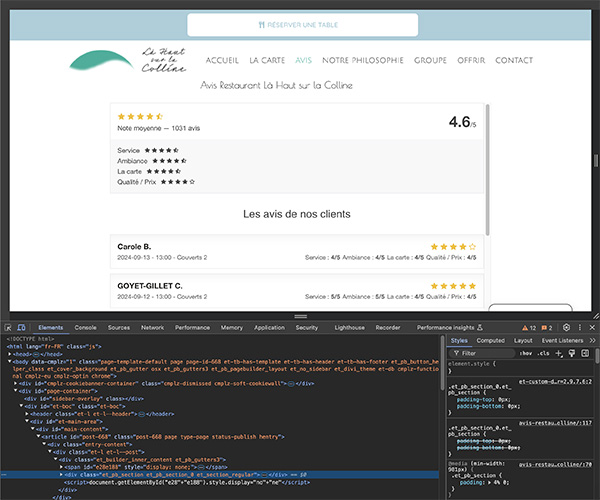Click the reviews widget vertical scrollbar
Viewport: 600px width, 500px height.
488,170
